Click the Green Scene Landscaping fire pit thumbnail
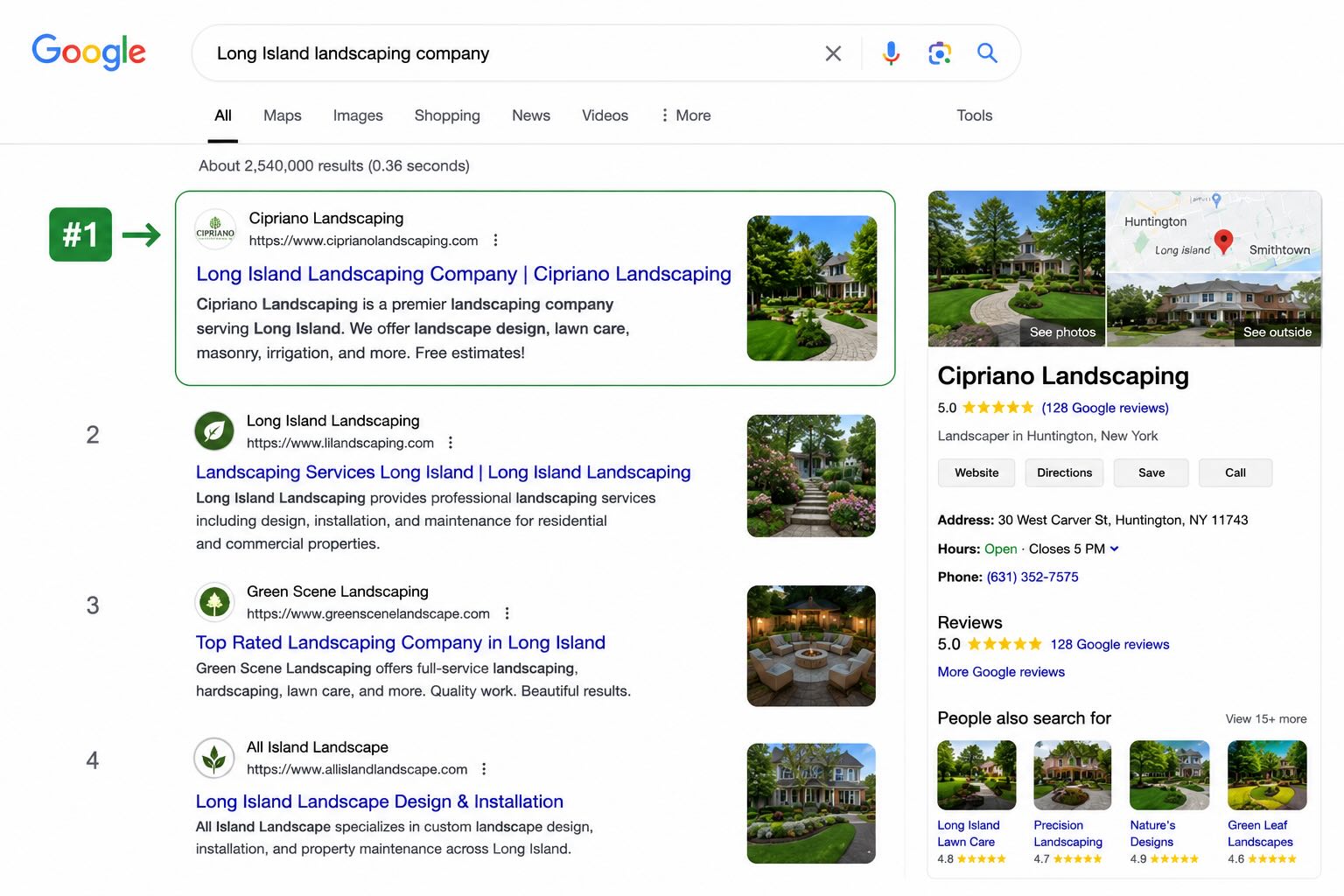This screenshot has width=1344, height=896. click(x=811, y=646)
